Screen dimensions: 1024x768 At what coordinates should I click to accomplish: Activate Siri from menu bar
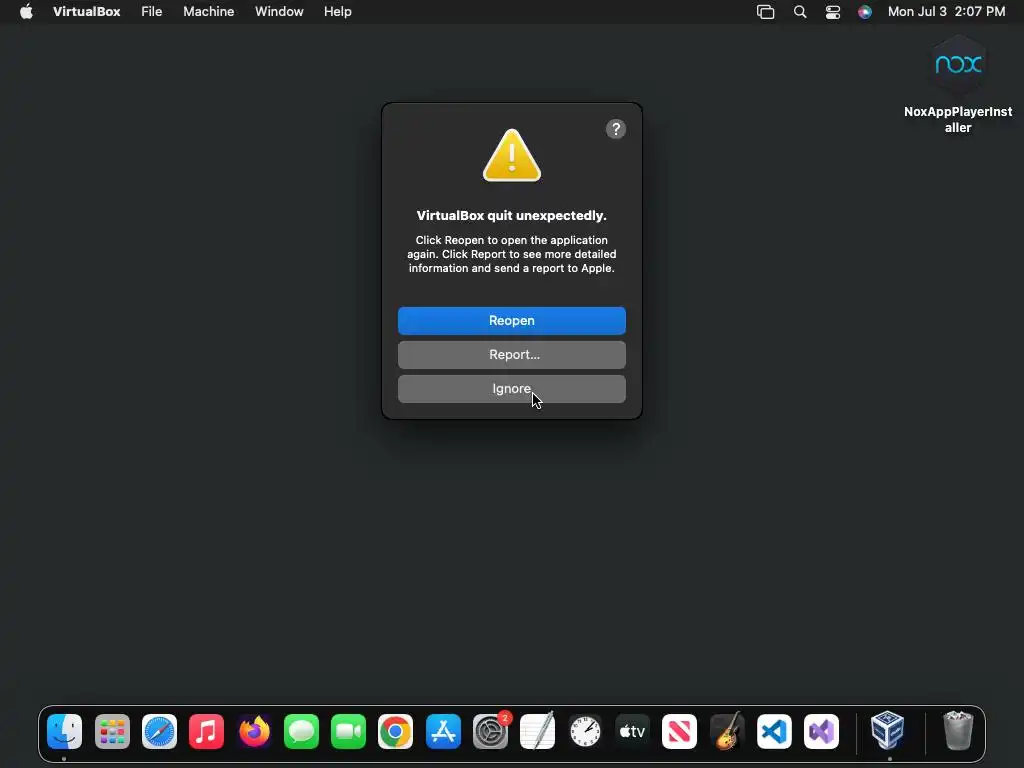click(x=865, y=12)
